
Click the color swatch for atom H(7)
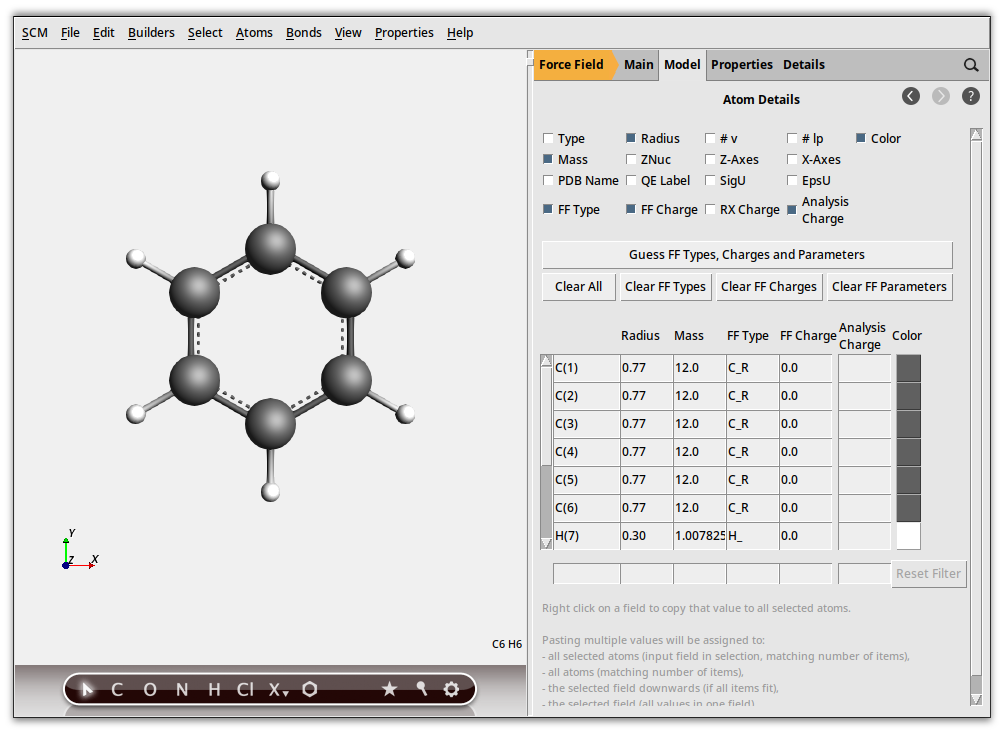click(907, 536)
